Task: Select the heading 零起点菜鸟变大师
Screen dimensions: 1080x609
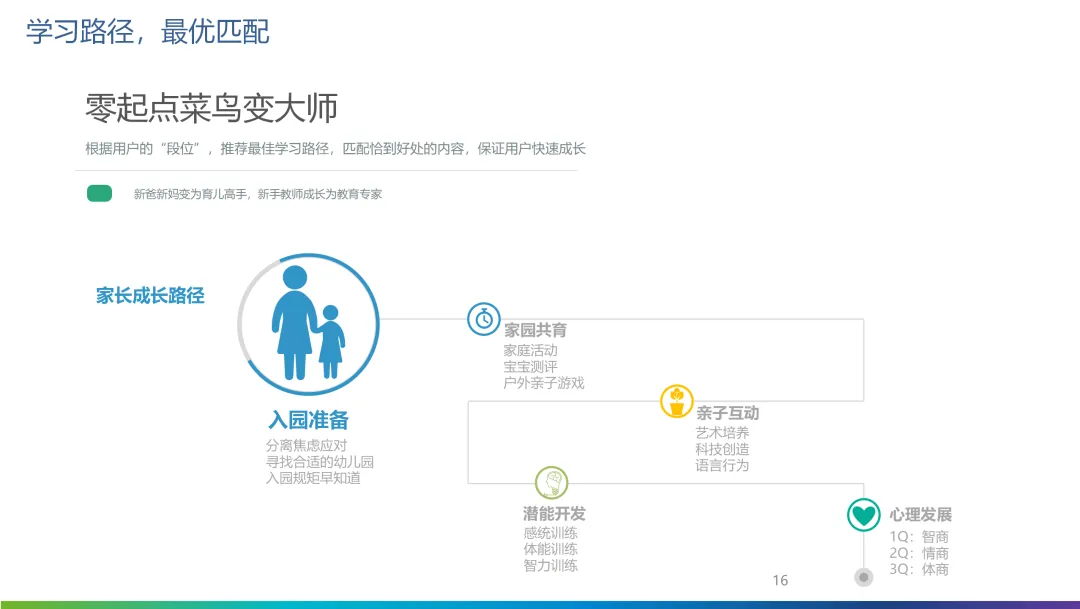Action: point(211,108)
